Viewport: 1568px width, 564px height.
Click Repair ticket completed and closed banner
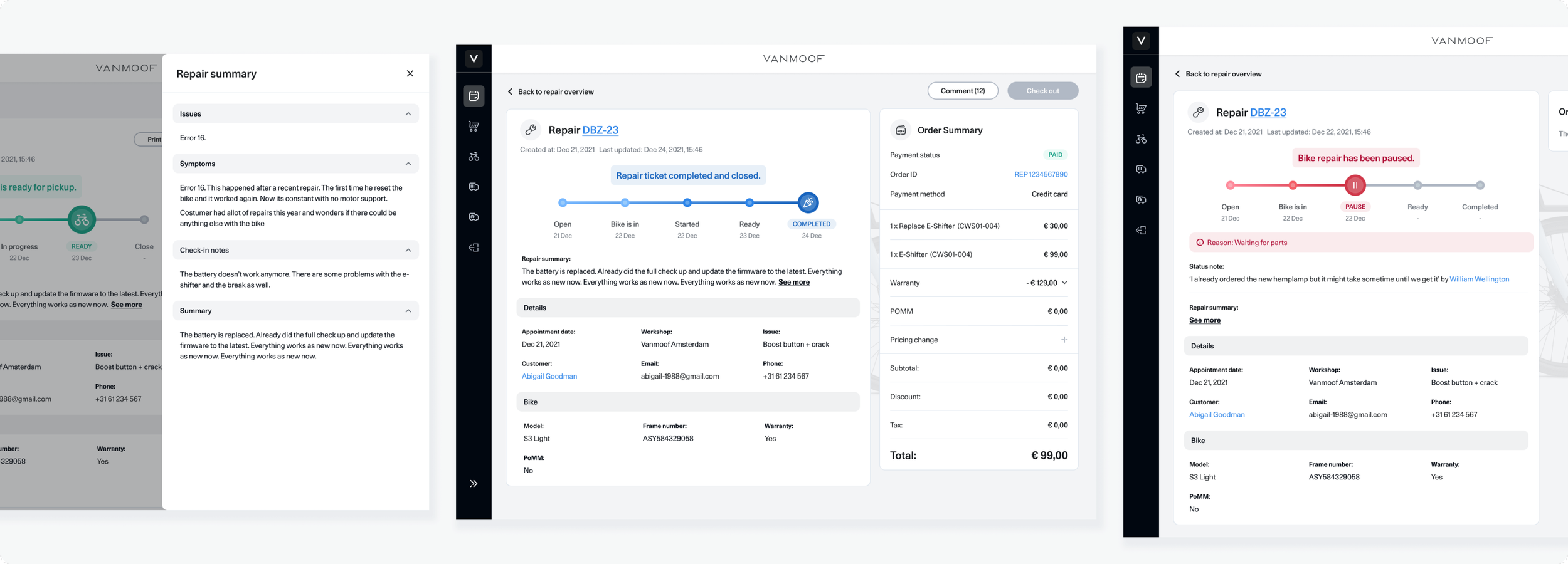click(688, 175)
